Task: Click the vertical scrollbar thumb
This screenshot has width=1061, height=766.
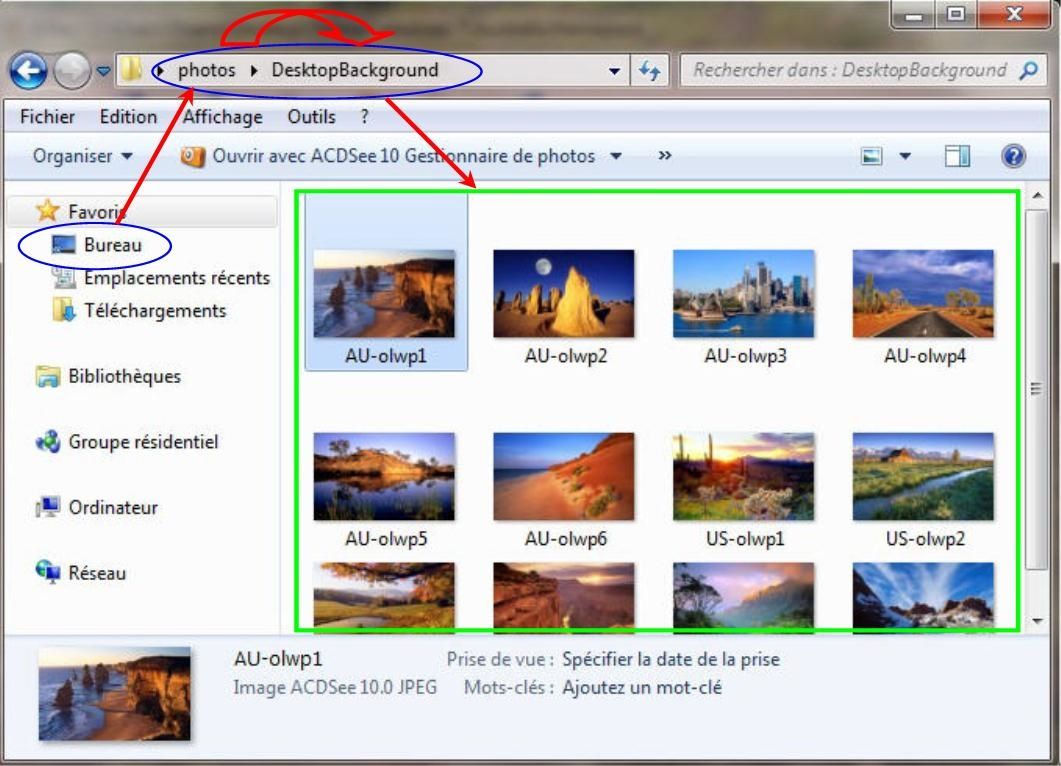Action: (x=1036, y=389)
